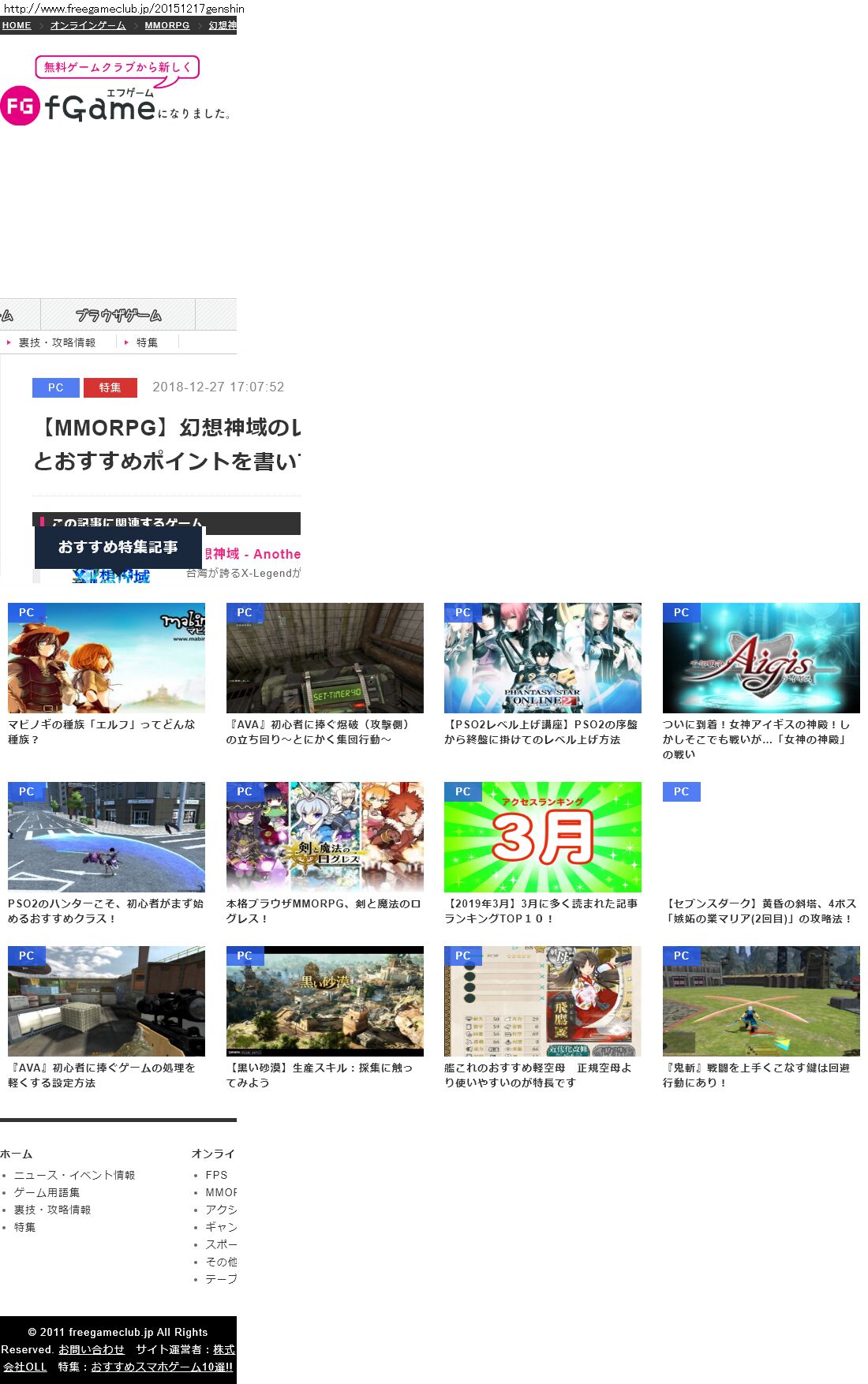Open ニュース・イベント情報 in the footer
Viewport: 868px width, 1384px height.
pos(74,1175)
